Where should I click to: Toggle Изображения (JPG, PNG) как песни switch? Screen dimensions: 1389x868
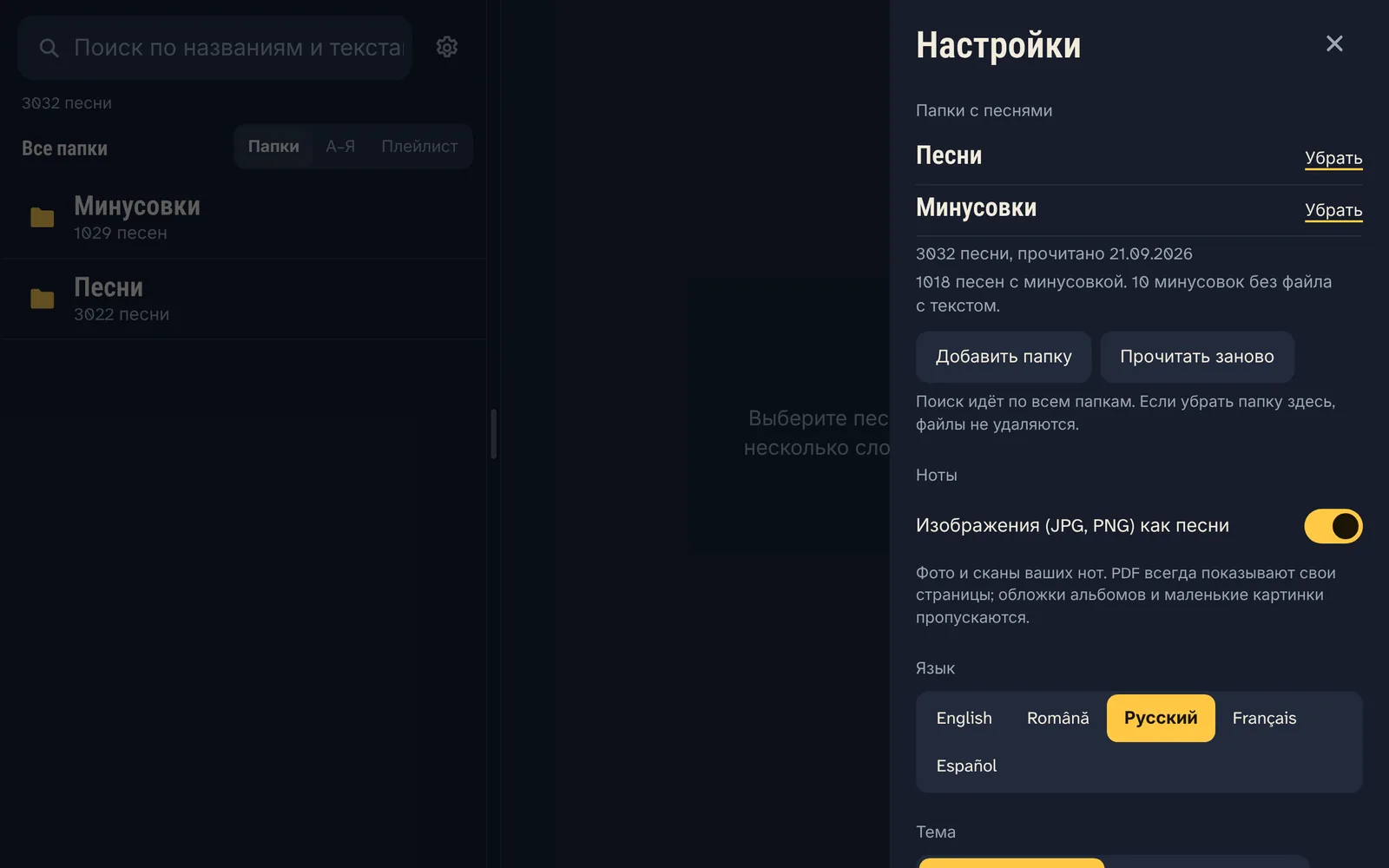(x=1333, y=526)
